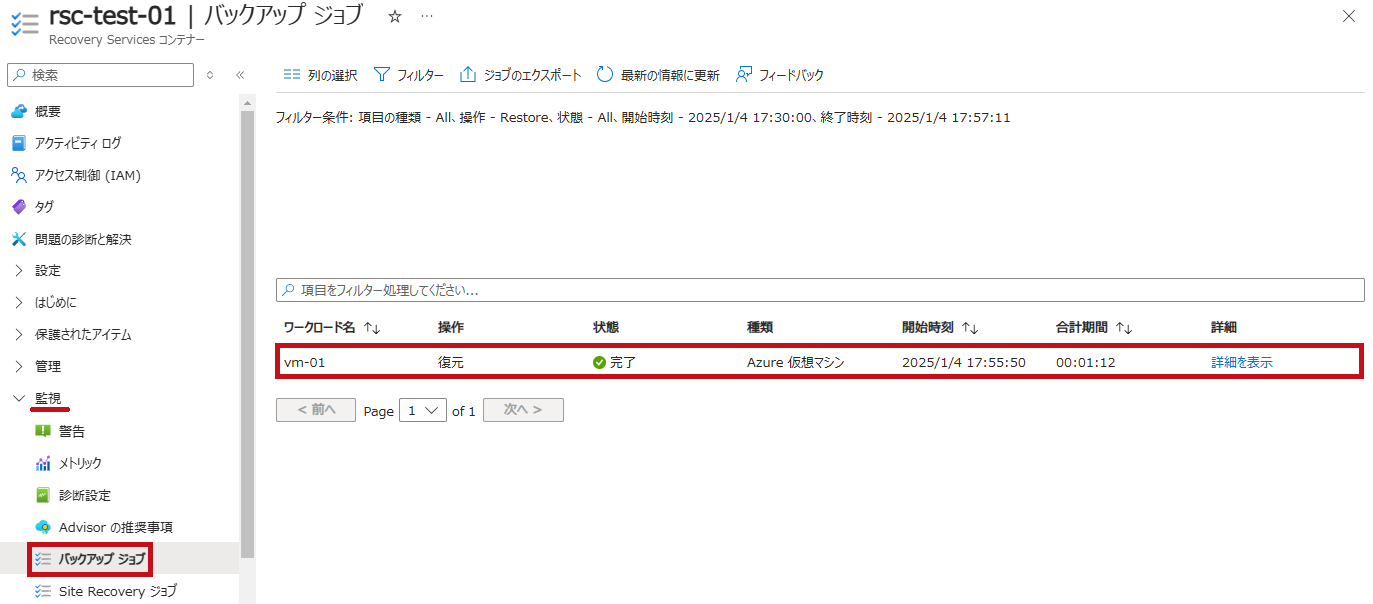
Task: Open the Page number dropdown
Action: (423, 410)
